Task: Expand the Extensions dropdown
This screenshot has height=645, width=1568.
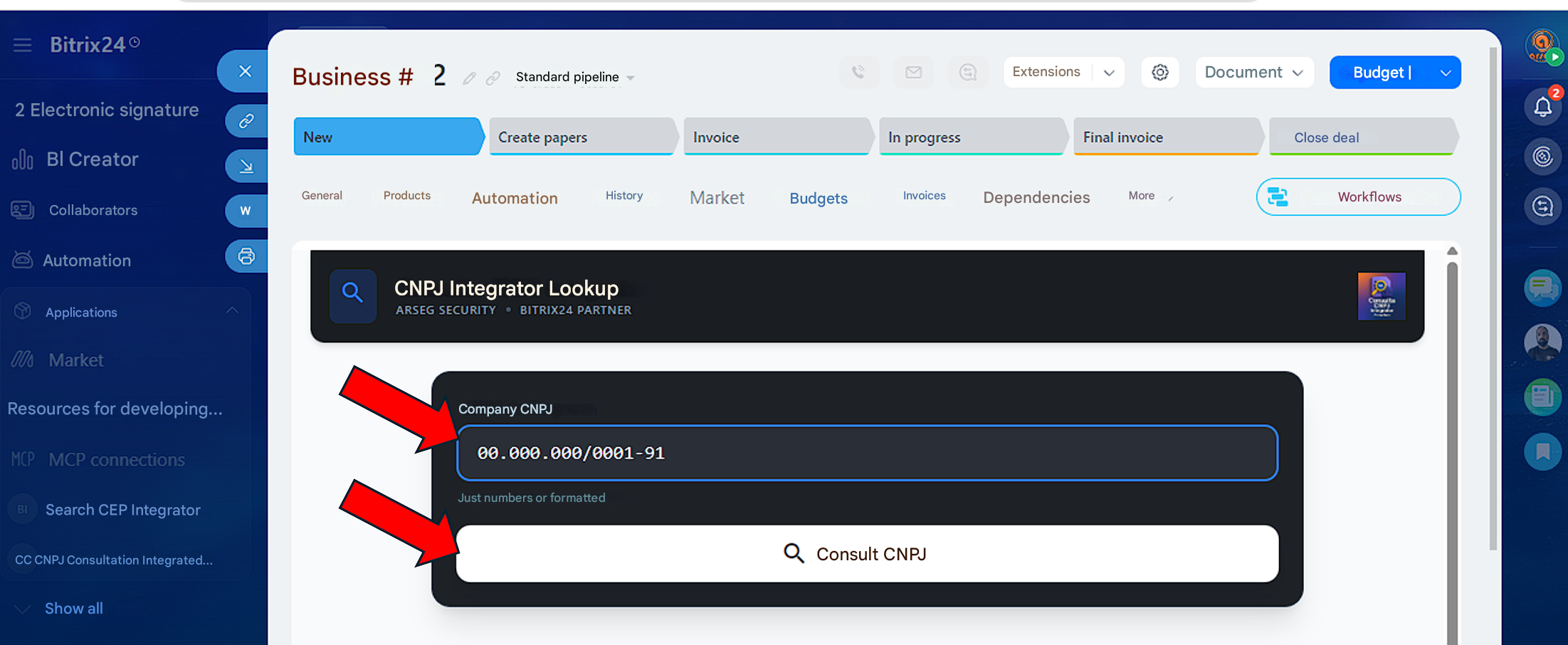Action: 1108,73
